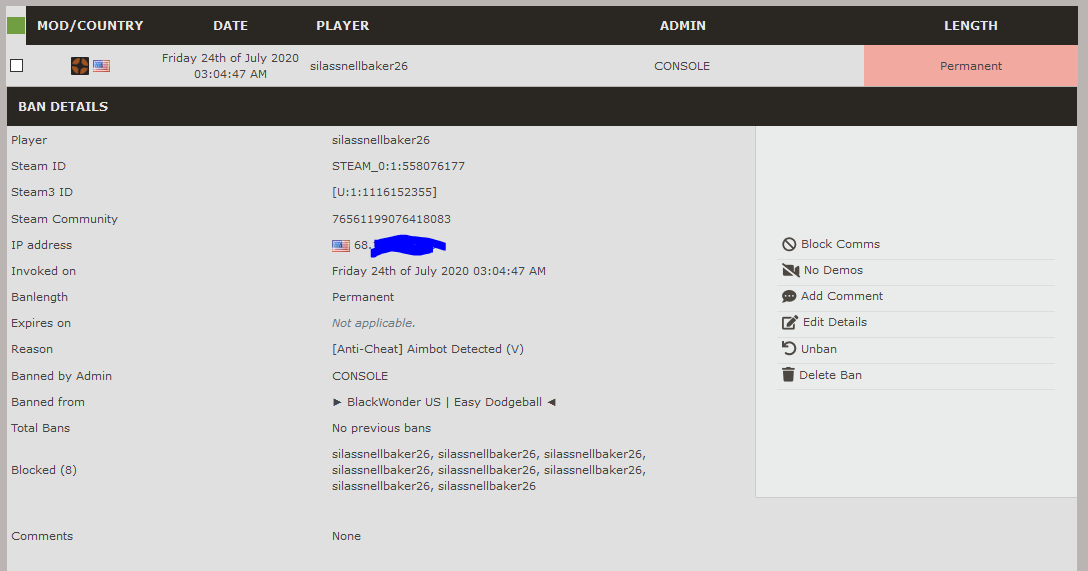The image size is (1088, 571).
Task: Sort by the MOD/COUNTRY column header
Action: (x=90, y=26)
